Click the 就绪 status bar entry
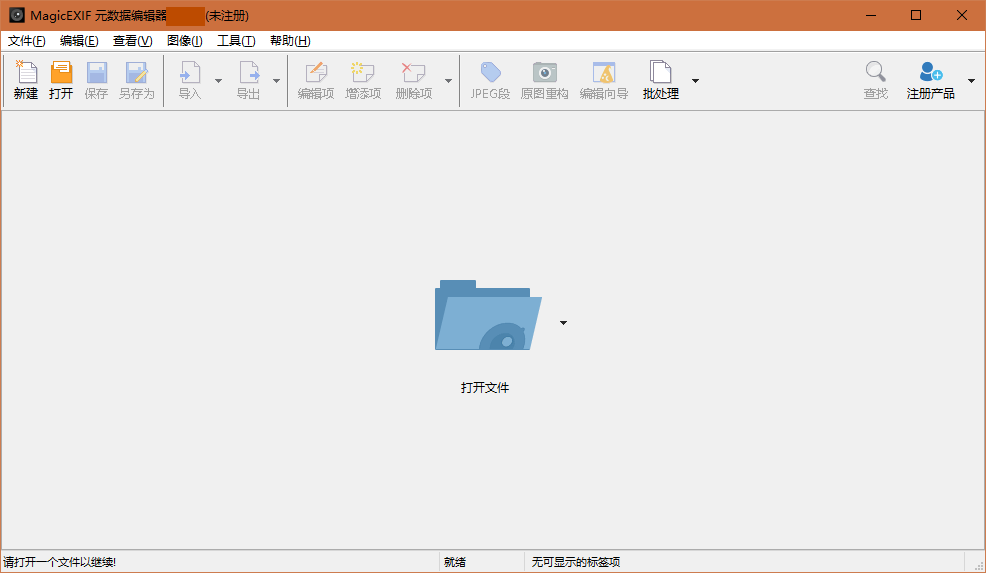 point(455,562)
